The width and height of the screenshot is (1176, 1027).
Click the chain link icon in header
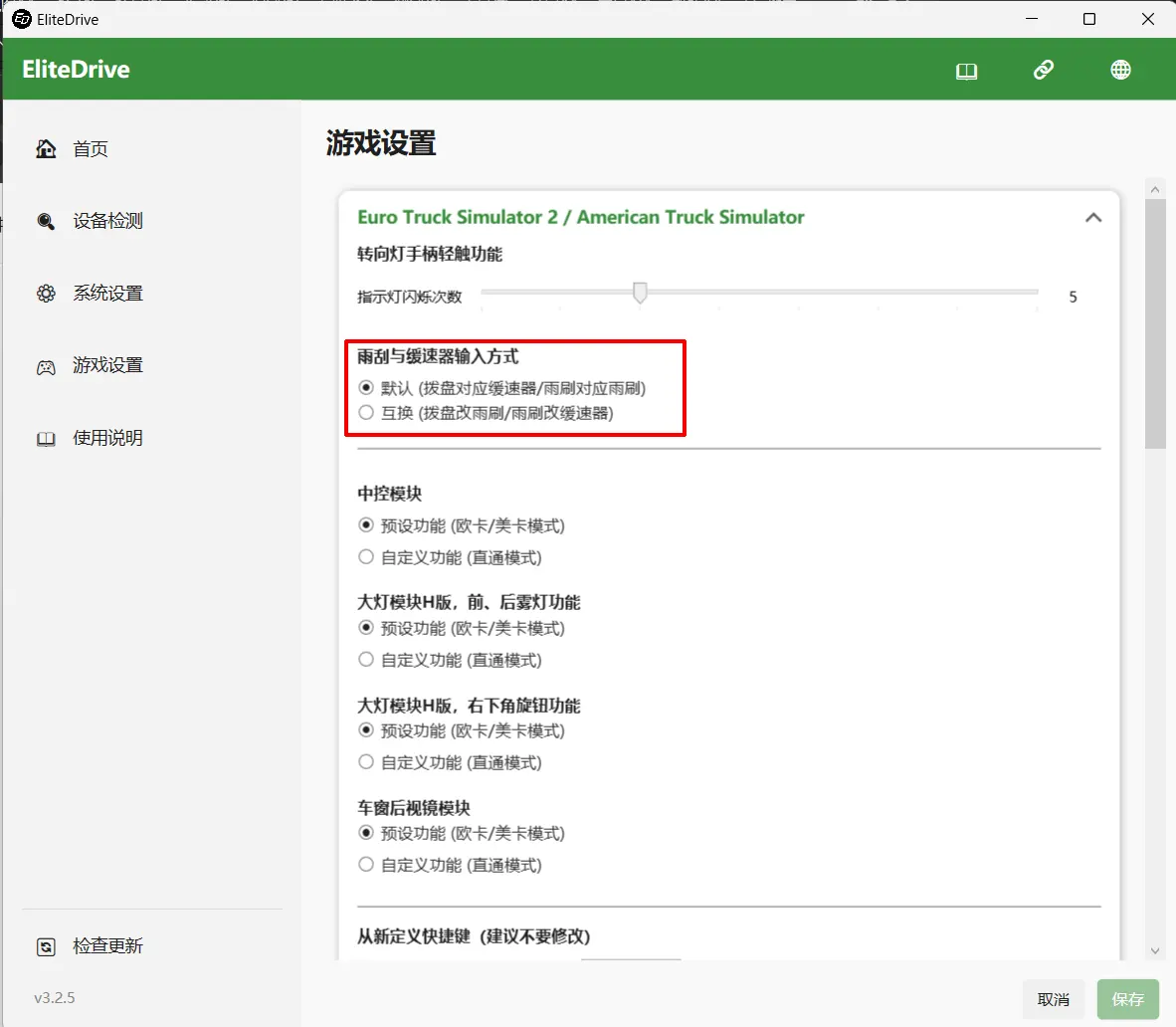click(x=1044, y=70)
